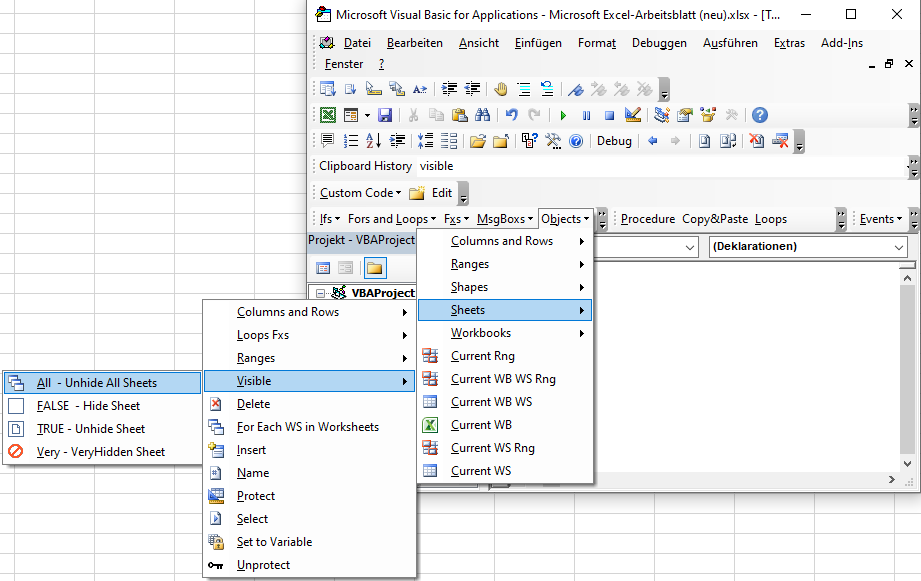Open the Bearbeiten menu
The width and height of the screenshot is (921, 581).
tap(415, 43)
